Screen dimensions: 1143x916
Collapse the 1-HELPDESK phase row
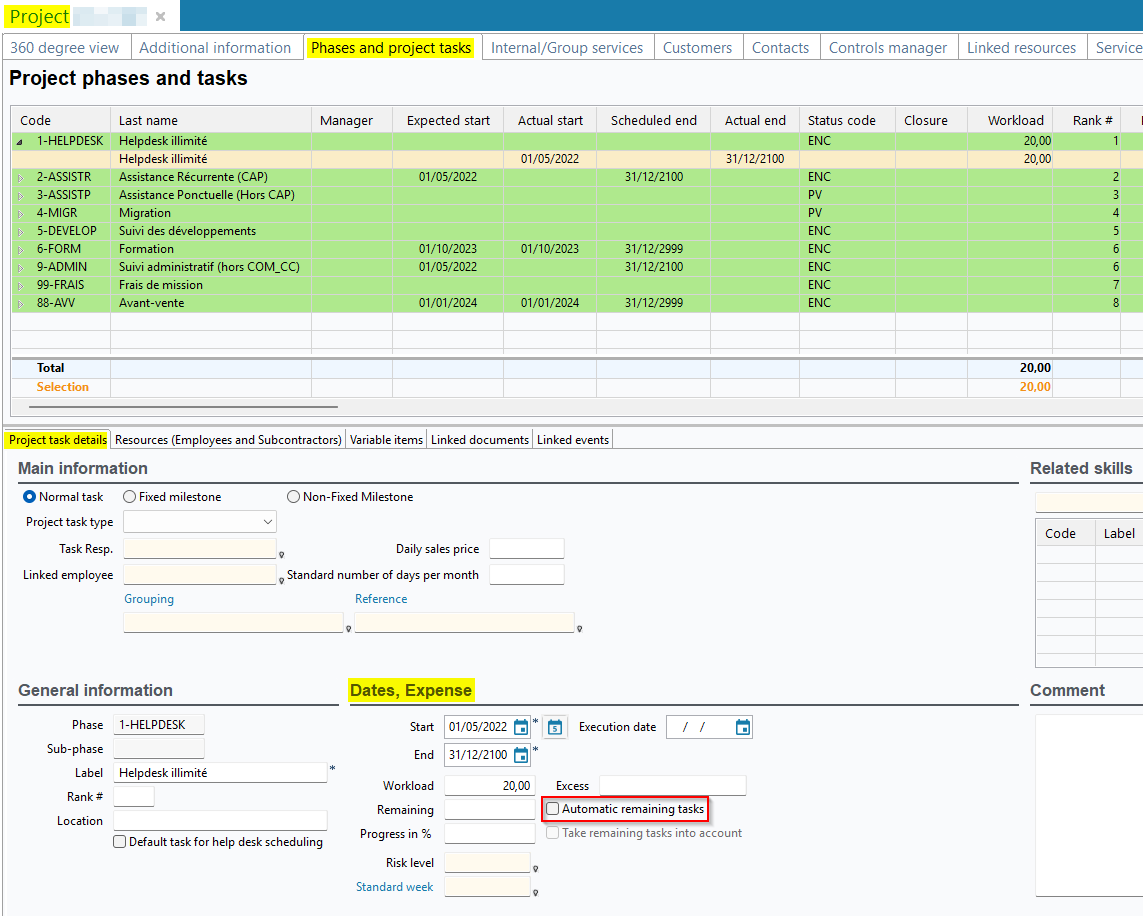(20, 142)
